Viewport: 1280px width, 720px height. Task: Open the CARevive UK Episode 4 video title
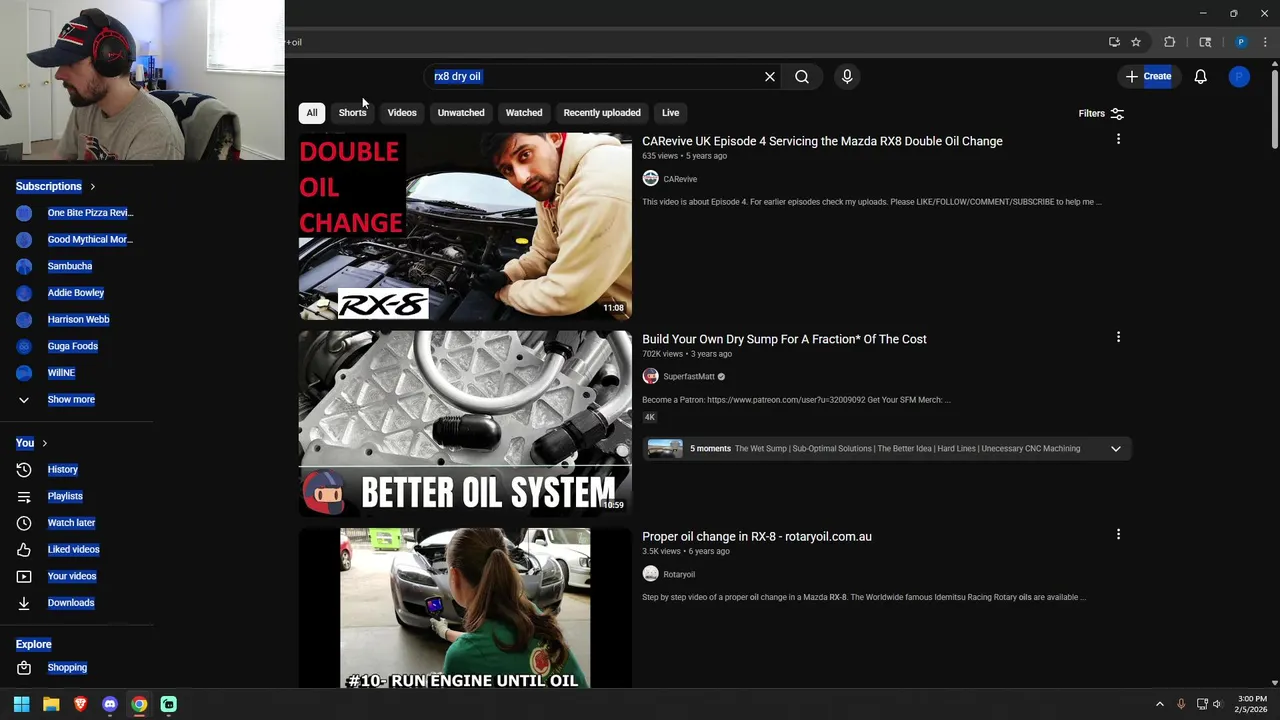click(x=822, y=141)
